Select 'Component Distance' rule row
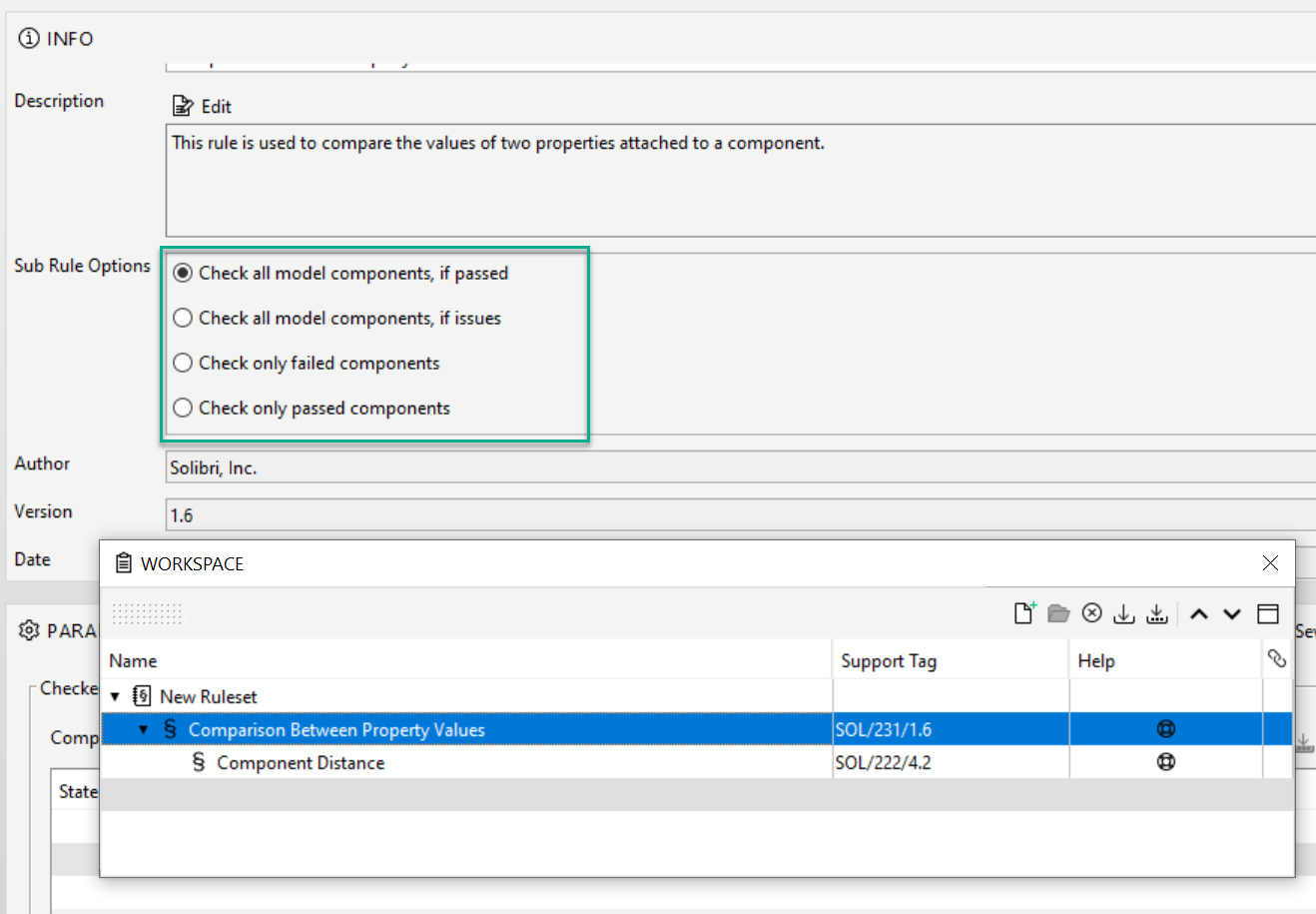 pos(696,762)
